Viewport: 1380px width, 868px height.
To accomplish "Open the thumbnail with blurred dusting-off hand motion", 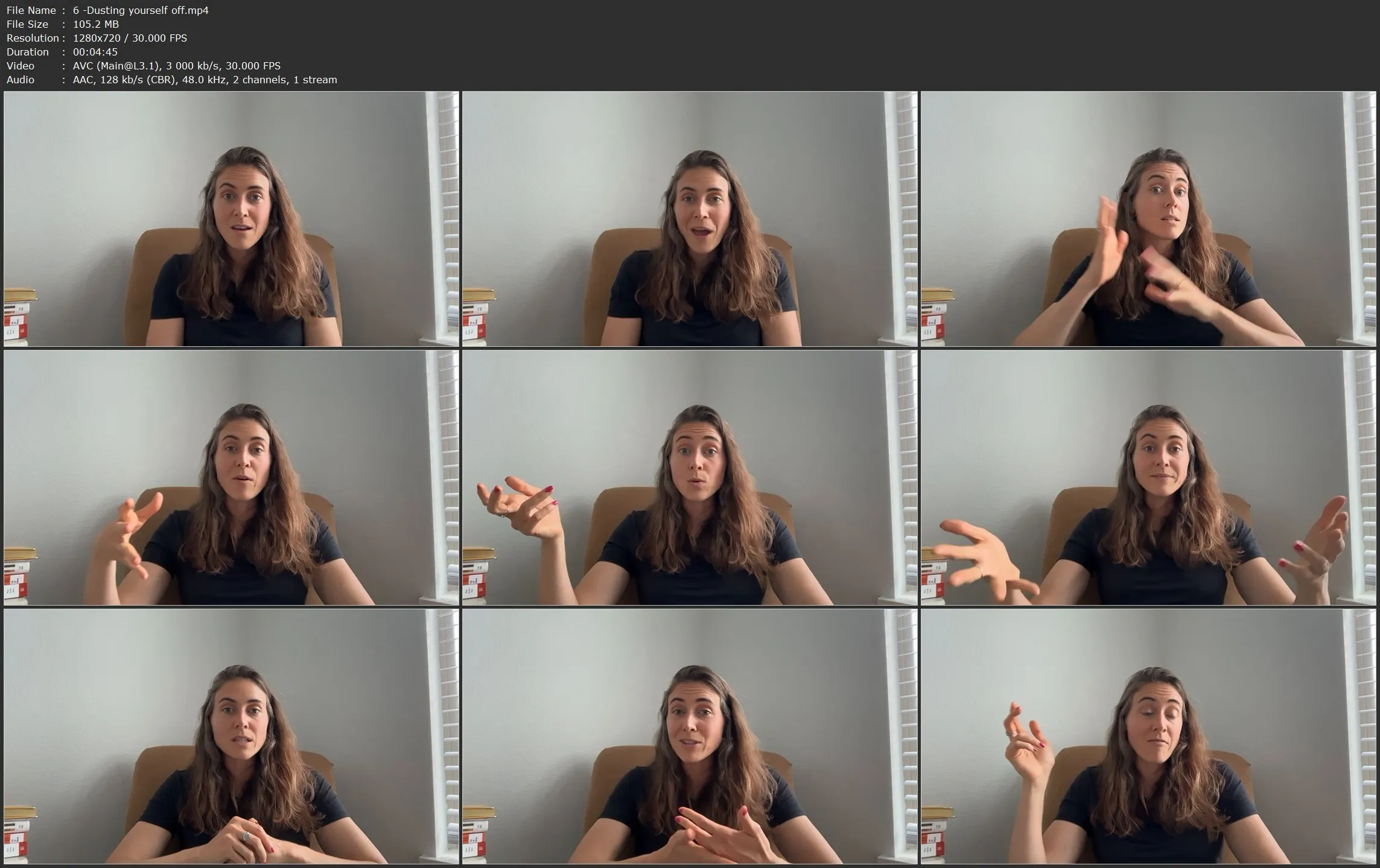I will click(x=1148, y=219).
